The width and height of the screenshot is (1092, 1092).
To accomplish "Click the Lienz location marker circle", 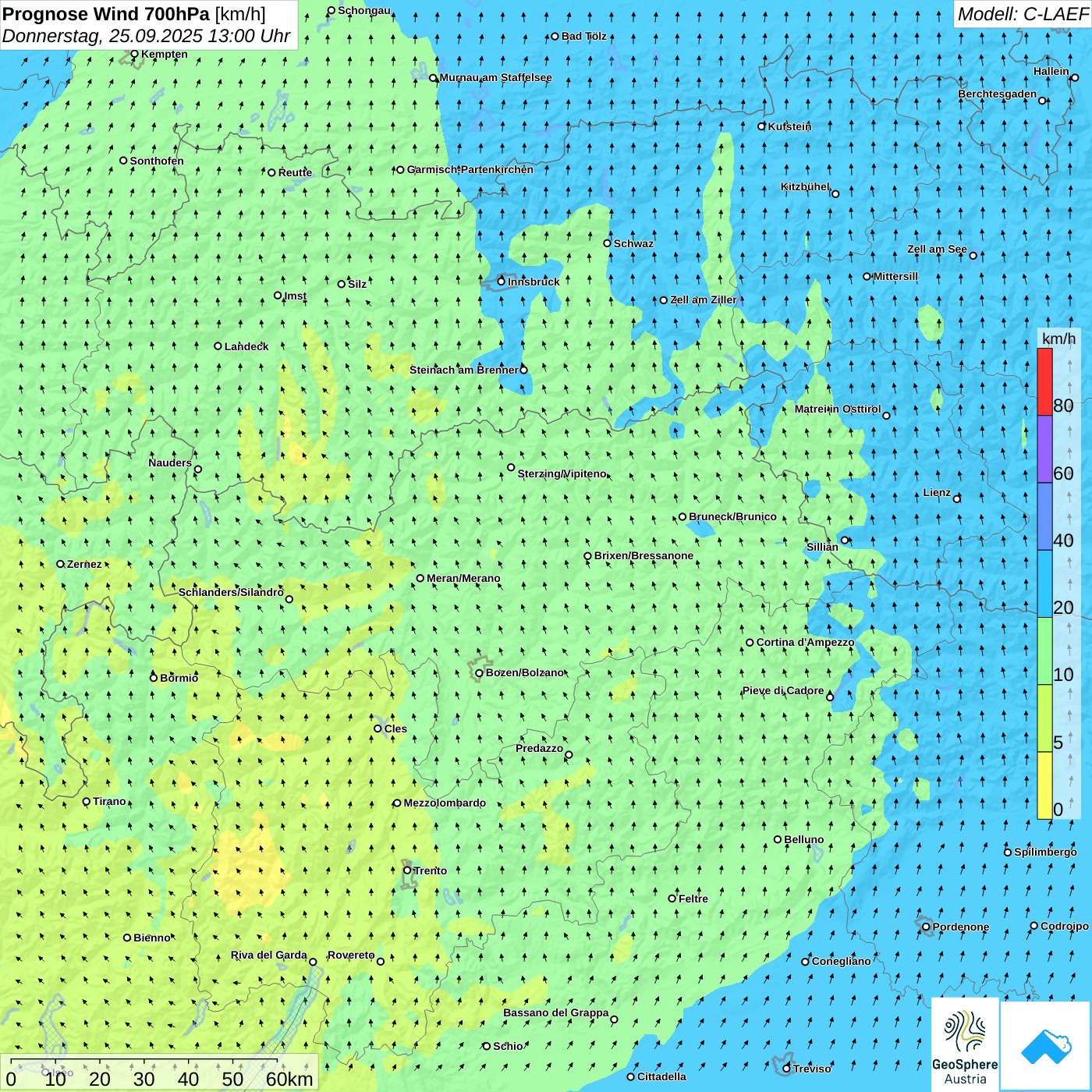I will point(957,498).
